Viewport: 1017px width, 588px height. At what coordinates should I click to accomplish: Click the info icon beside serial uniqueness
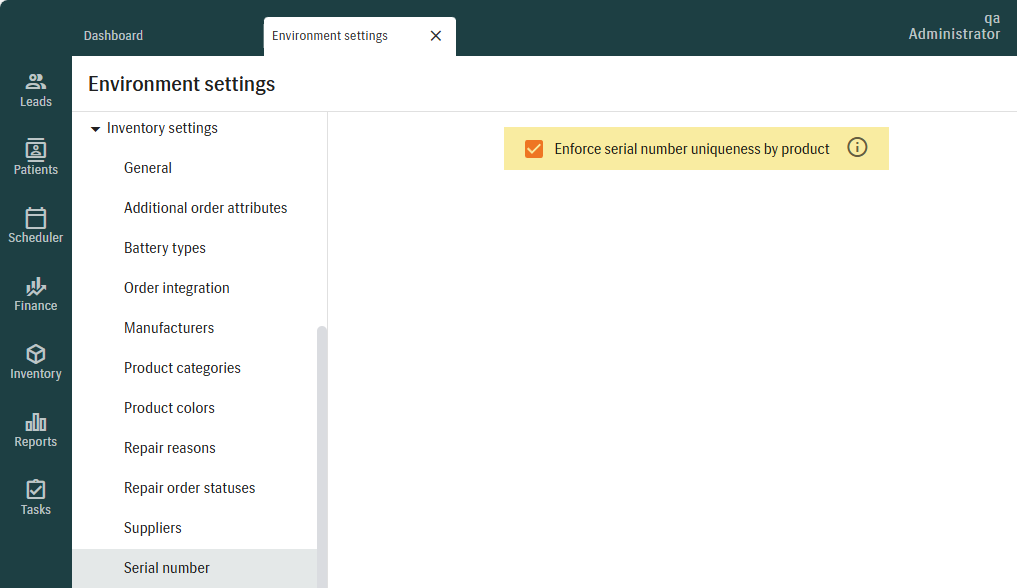coord(857,148)
